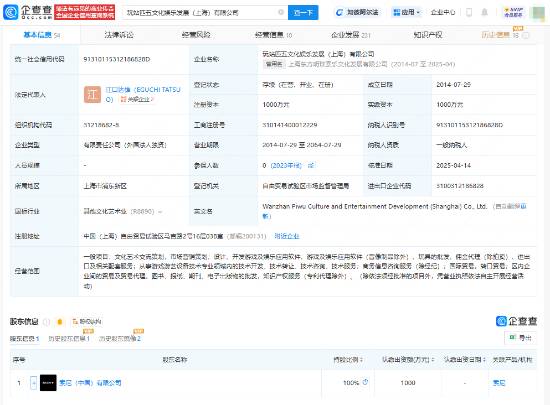Select the 股东信息 1 sub-tab

coord(24,339)
